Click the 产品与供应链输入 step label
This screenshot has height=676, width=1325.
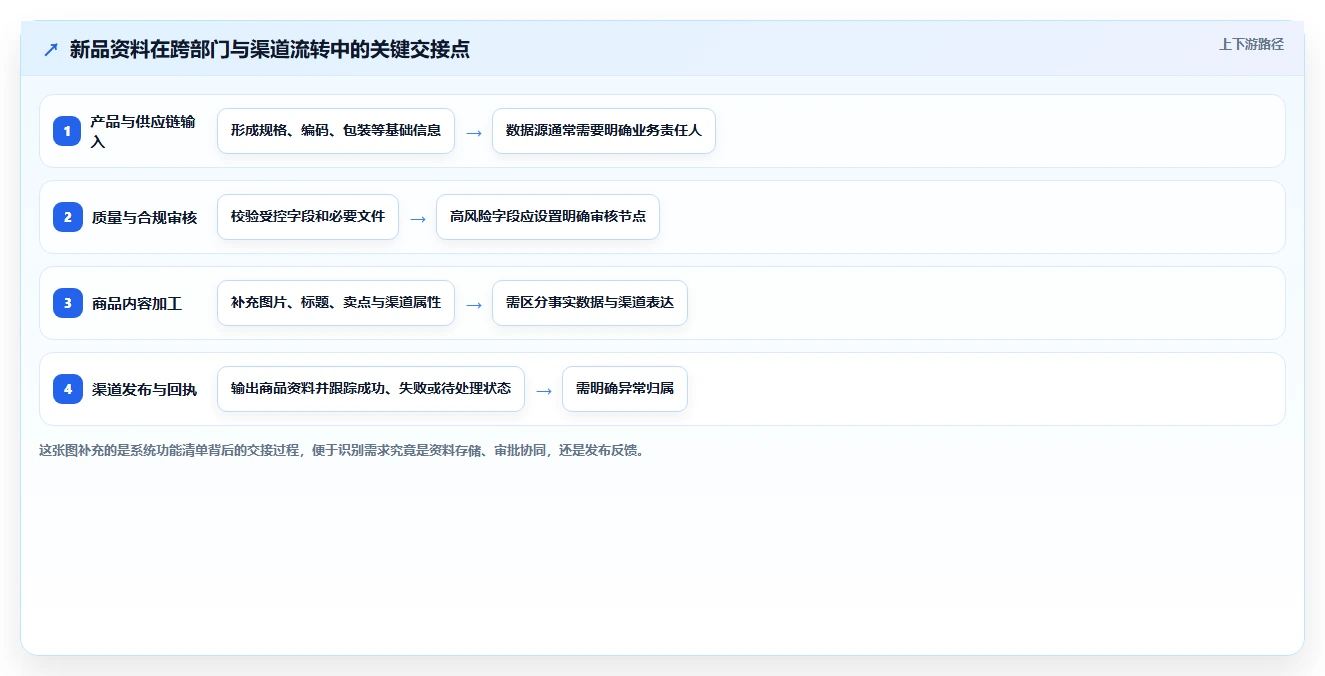click(x=143, y=131)
